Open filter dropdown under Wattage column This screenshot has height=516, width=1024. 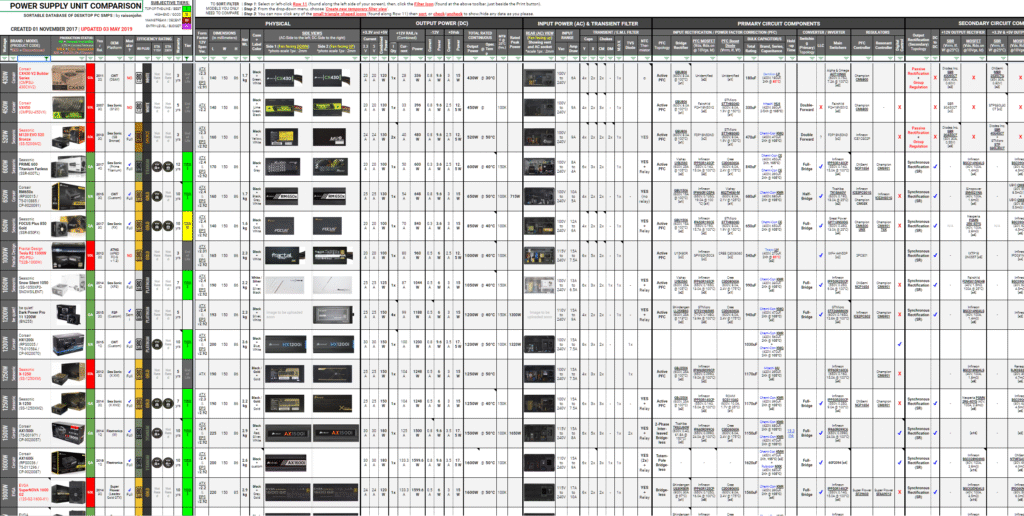[6, 60]
